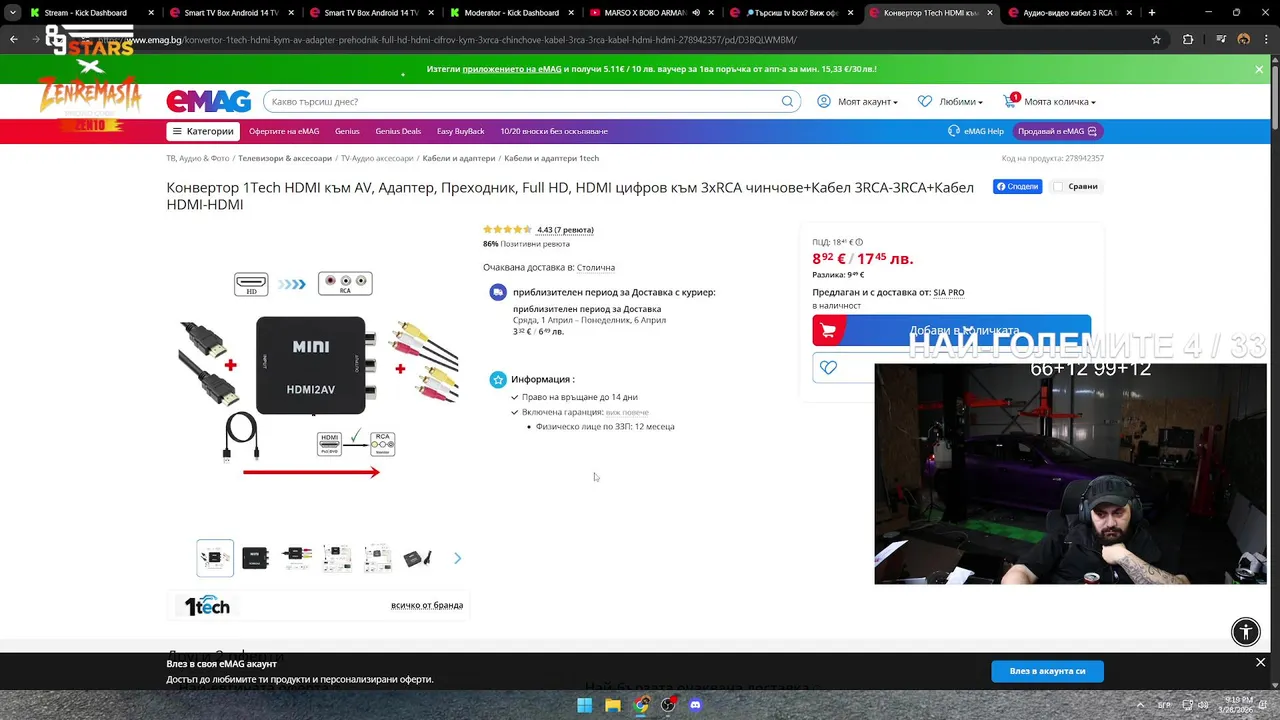1280x720 pixels.
Task: Select the sixth angled converter thumbnail
Action: [x=418, y=558]
